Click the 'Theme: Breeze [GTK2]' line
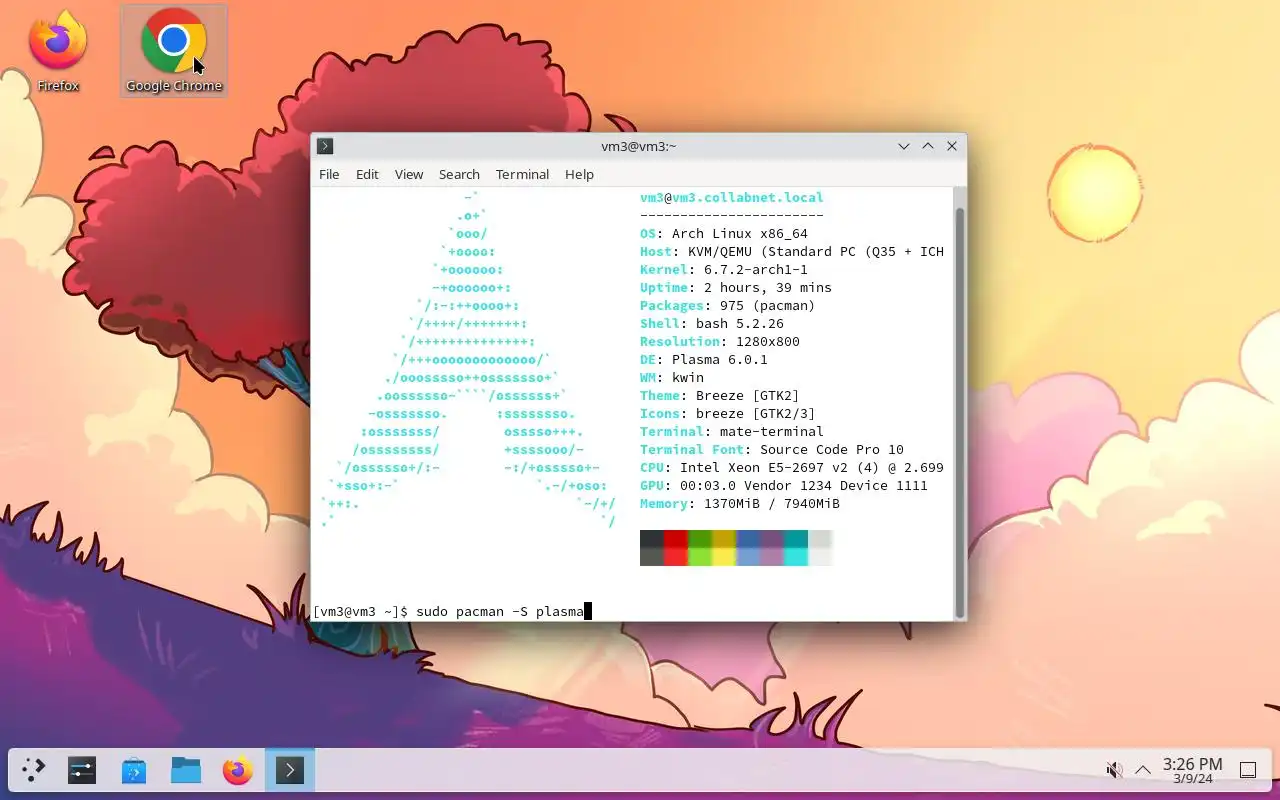Screen dimensions: 1280x800 720,396
